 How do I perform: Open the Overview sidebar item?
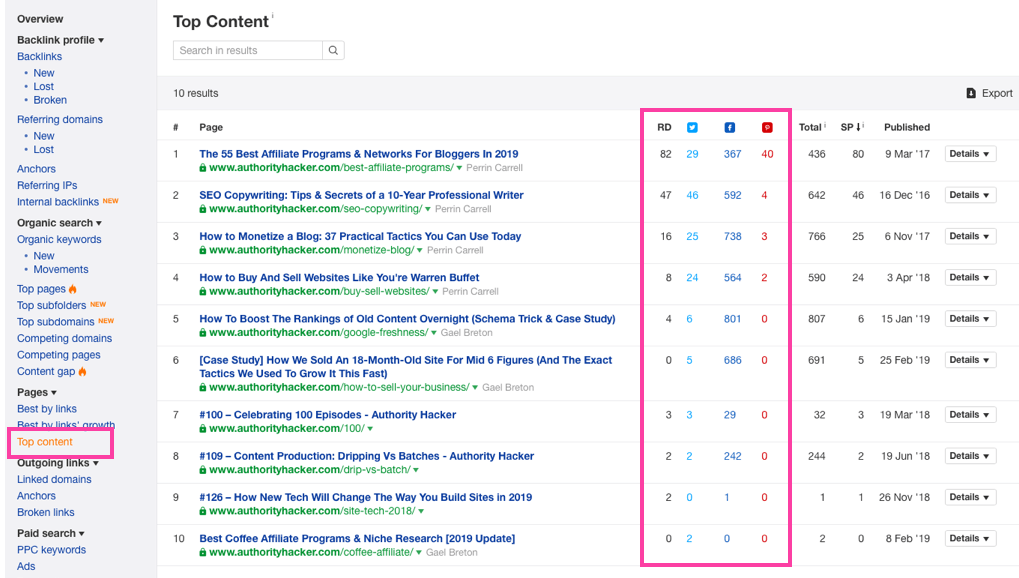tap(40, 19)
